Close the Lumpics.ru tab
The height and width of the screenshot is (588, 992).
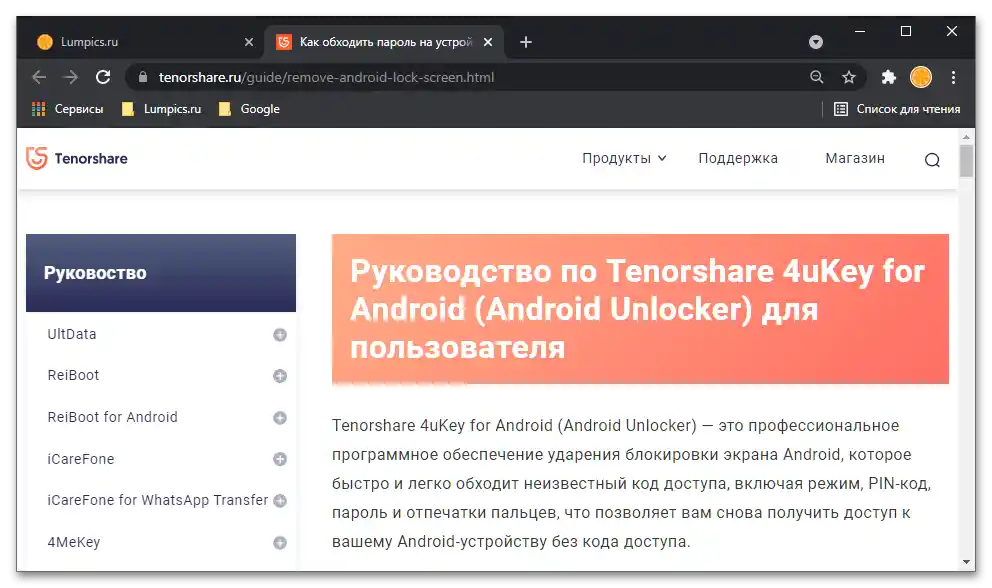pos(249,42)
